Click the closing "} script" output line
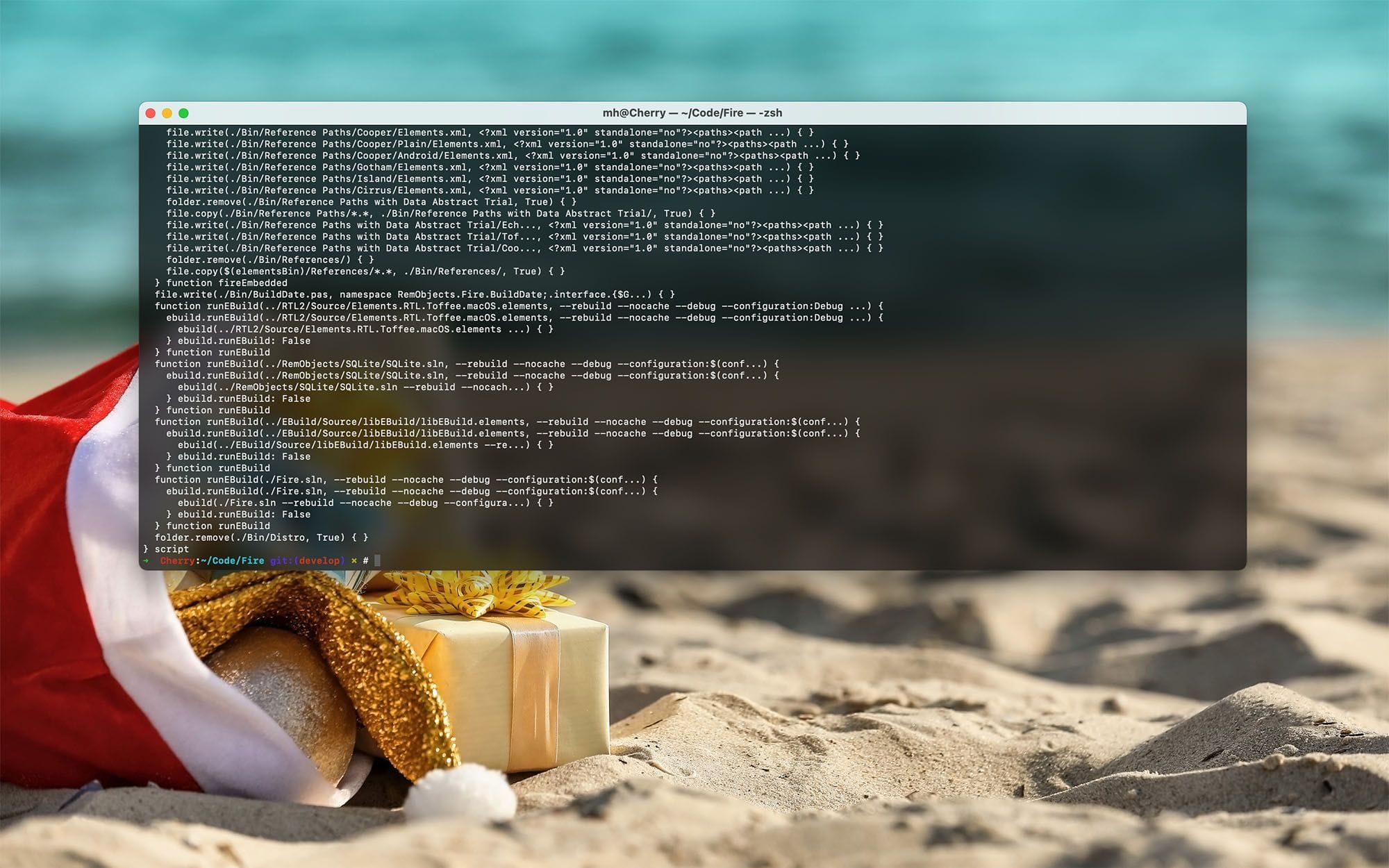Image resolution: width=1389 pixels, height=868 pixels. pos(166,549)
